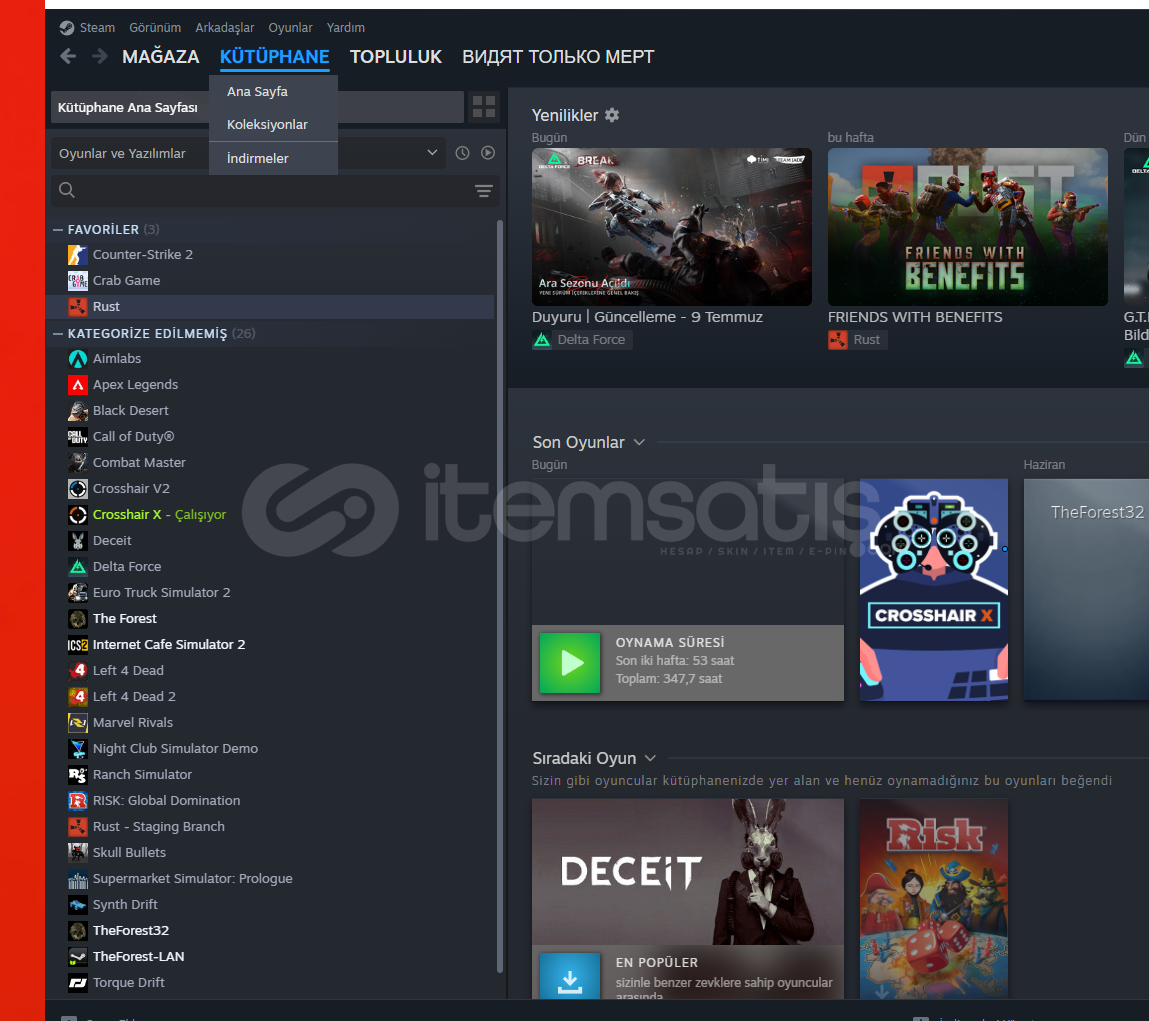1149x1021 pixels.
Task: Click the Rust tag icon under news
Action: [x=838, y=340]
